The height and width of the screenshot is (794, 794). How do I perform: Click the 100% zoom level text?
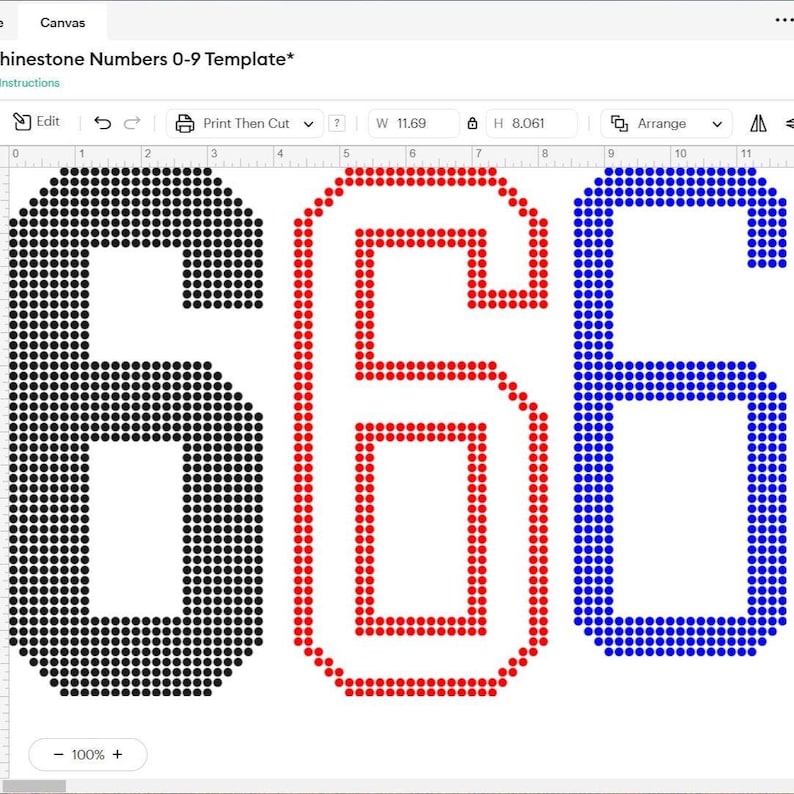(x=88, y=755)
